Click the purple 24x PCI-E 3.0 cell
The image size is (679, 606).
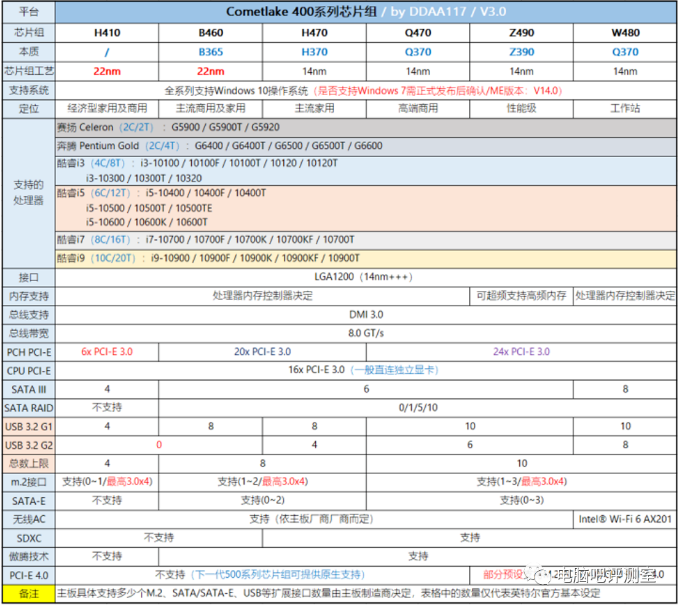point(521,352)
